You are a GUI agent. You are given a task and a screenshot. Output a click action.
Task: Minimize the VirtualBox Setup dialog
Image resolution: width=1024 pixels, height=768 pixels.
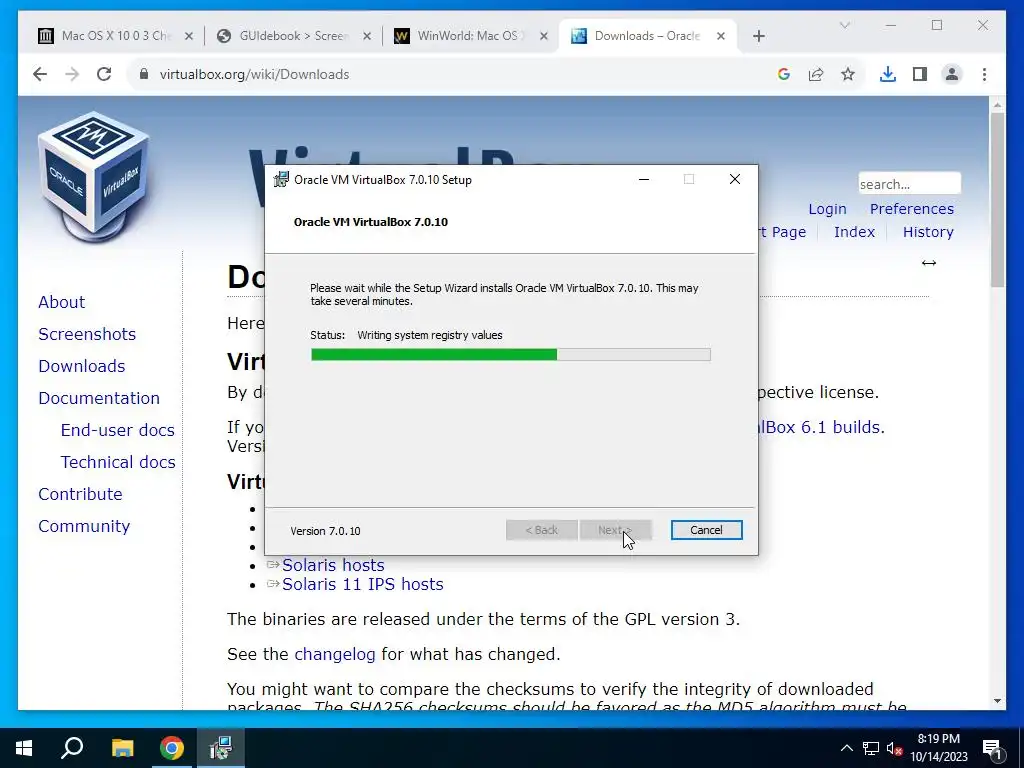(x=644, y=180)
